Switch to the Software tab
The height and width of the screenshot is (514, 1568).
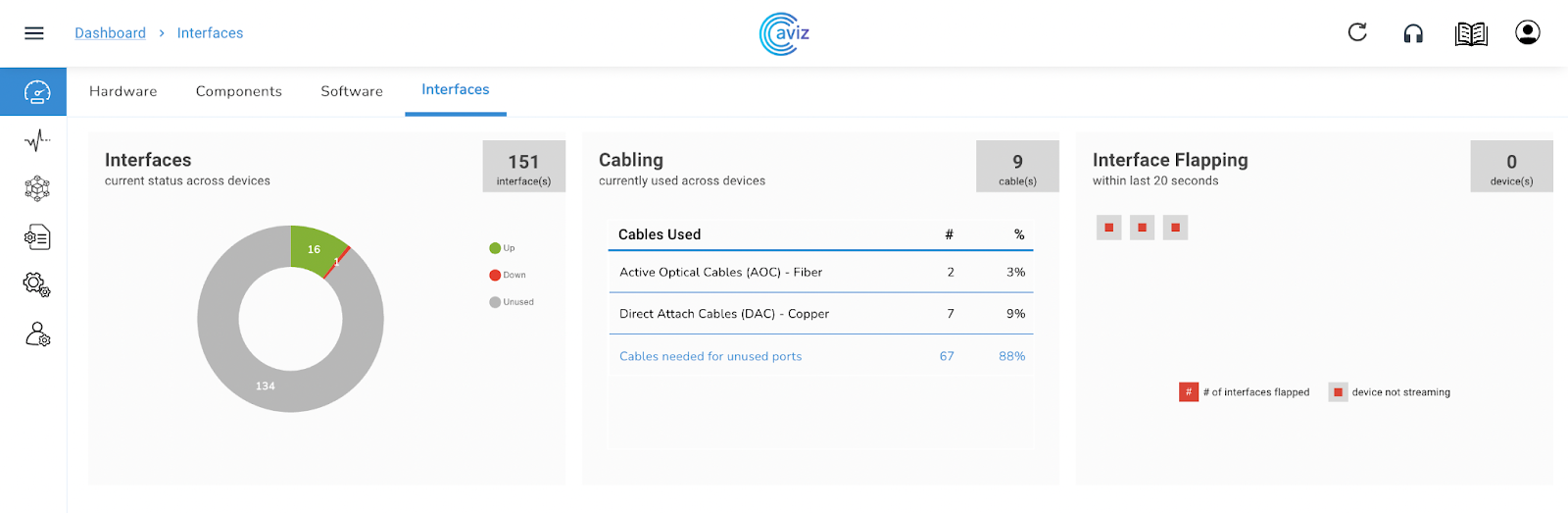point(352,91)
